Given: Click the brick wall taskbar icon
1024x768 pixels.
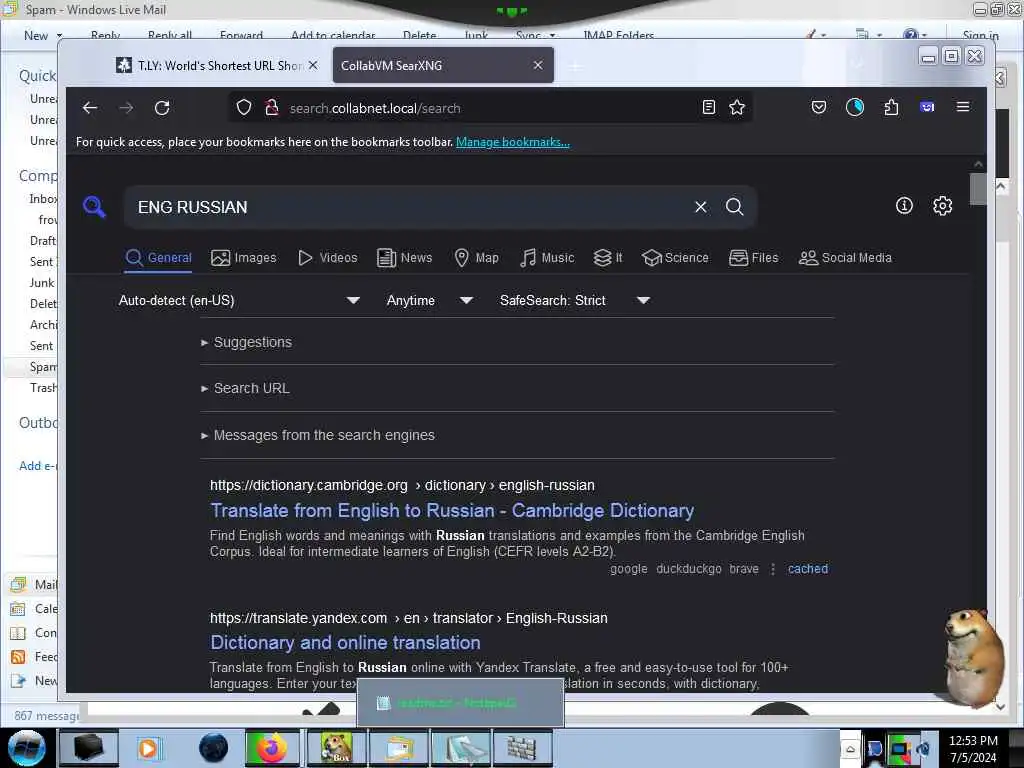Looking at the screenshot, I should coord(521,748).
